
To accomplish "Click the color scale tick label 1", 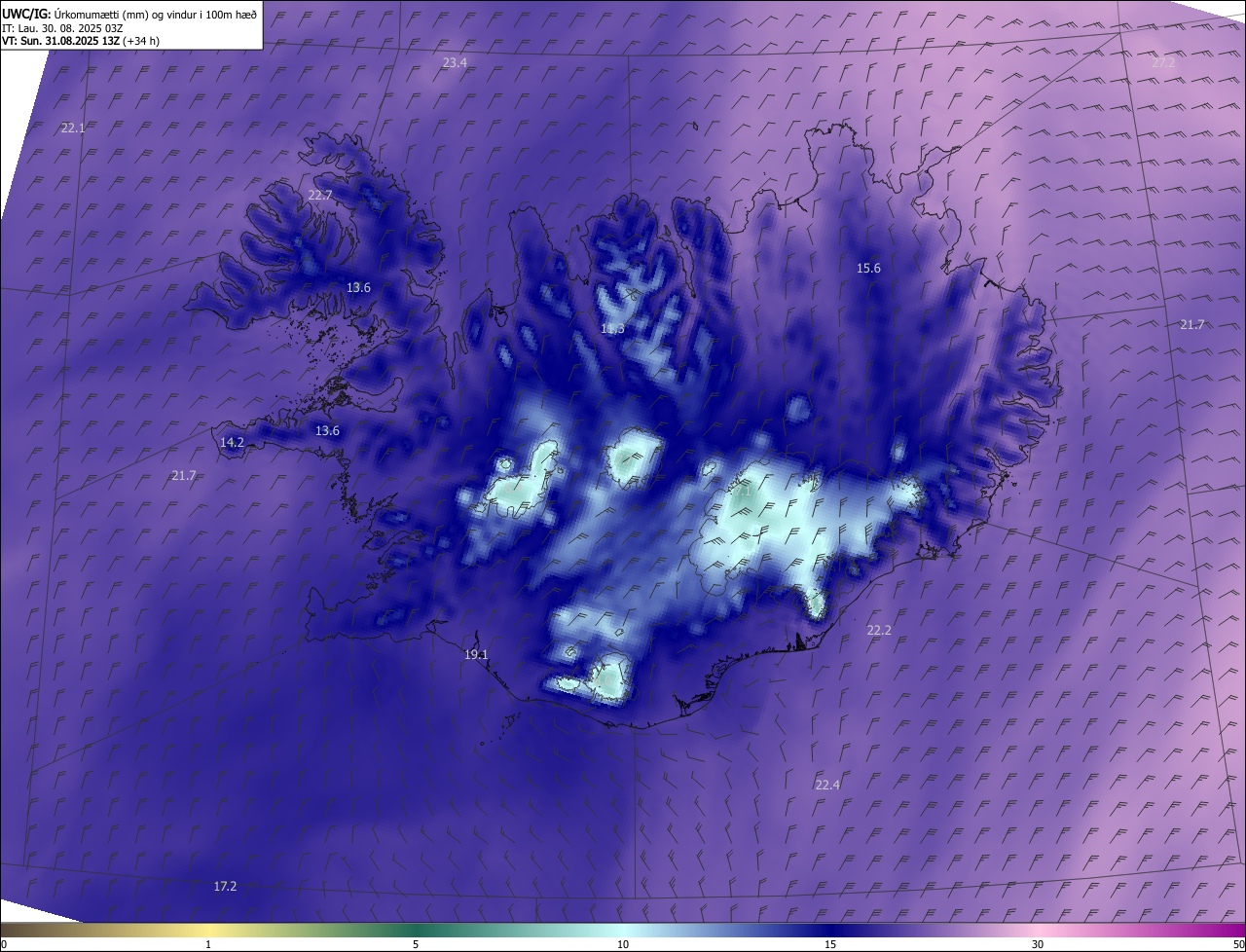I will pos(208,945).
